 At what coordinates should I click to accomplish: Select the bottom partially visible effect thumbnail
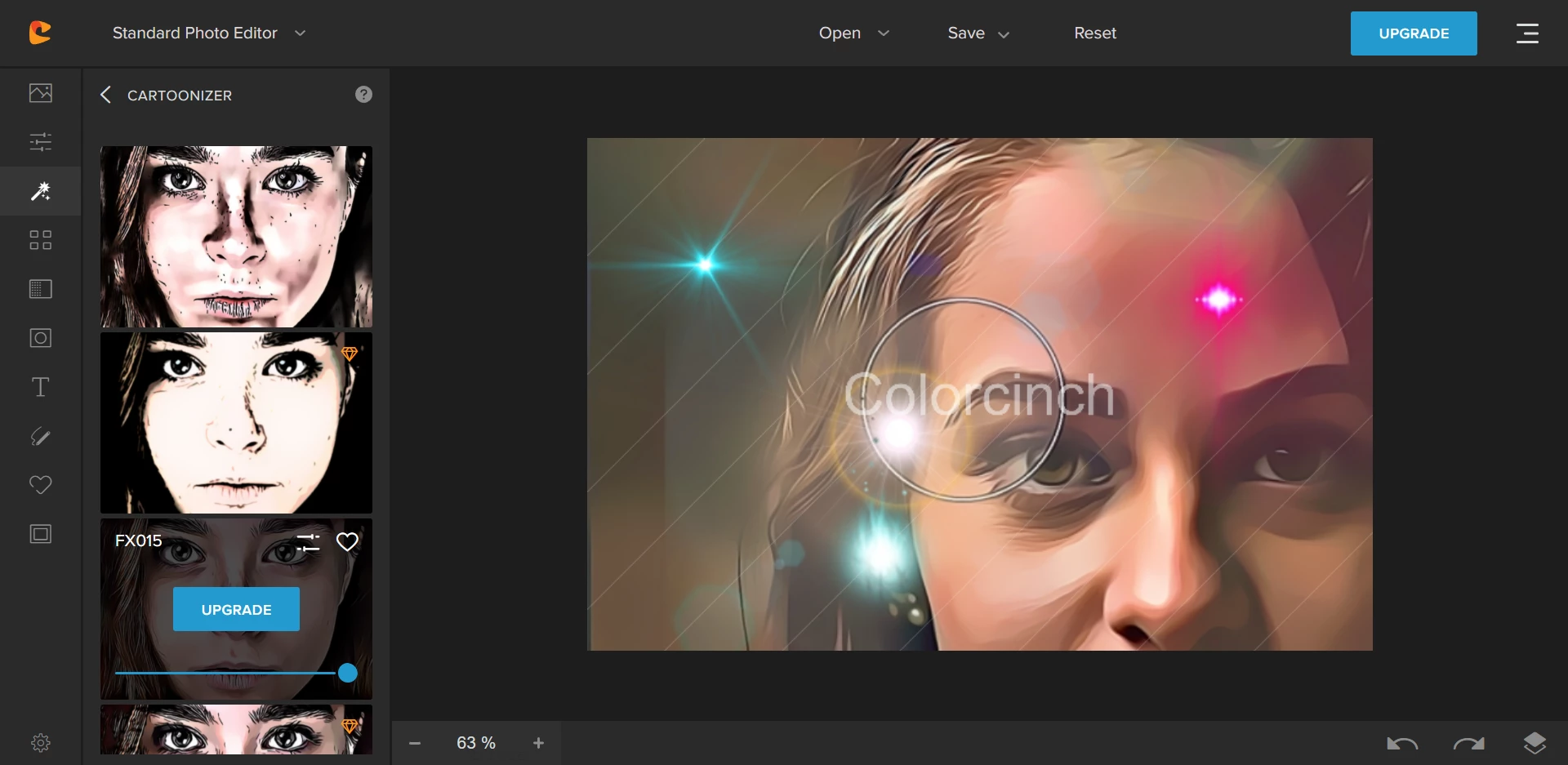click(x=236, y=729)
